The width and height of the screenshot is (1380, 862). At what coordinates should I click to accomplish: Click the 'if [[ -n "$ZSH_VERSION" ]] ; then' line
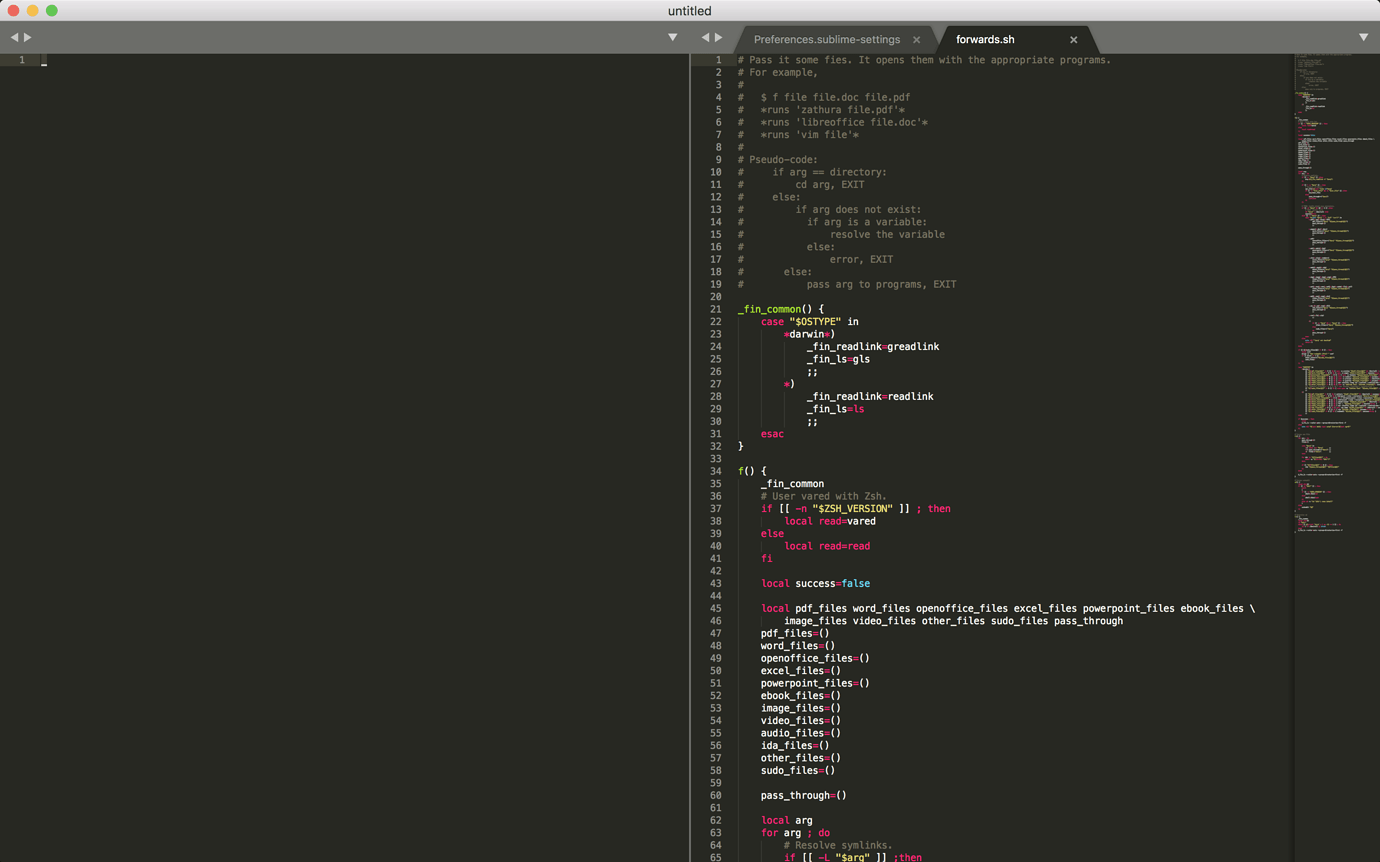pos(856,509)
